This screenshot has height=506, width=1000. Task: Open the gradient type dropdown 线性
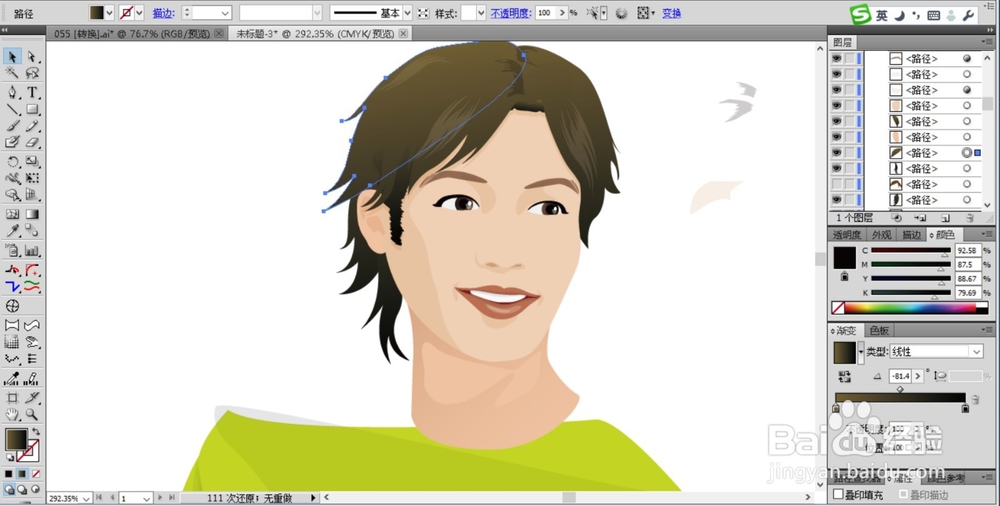pos(976,352)
